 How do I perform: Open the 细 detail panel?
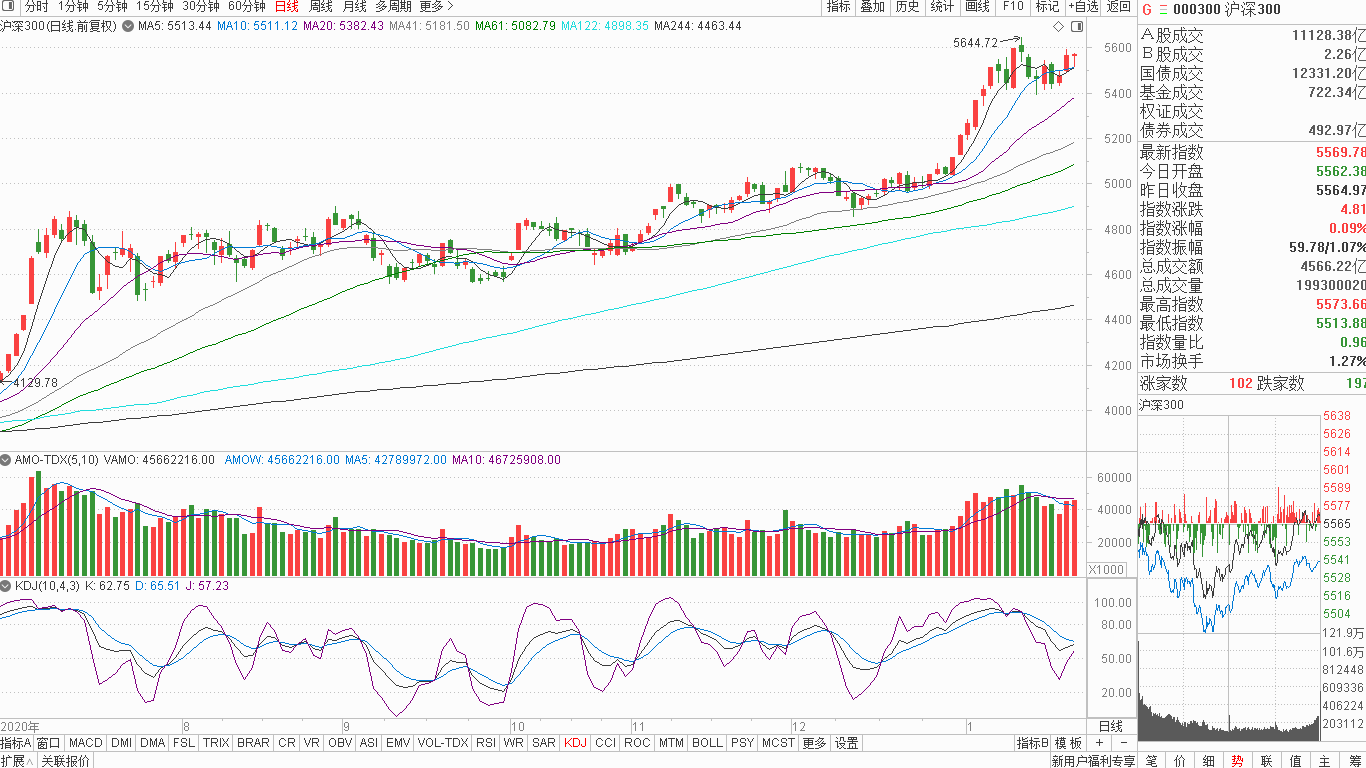(1209, 761)
